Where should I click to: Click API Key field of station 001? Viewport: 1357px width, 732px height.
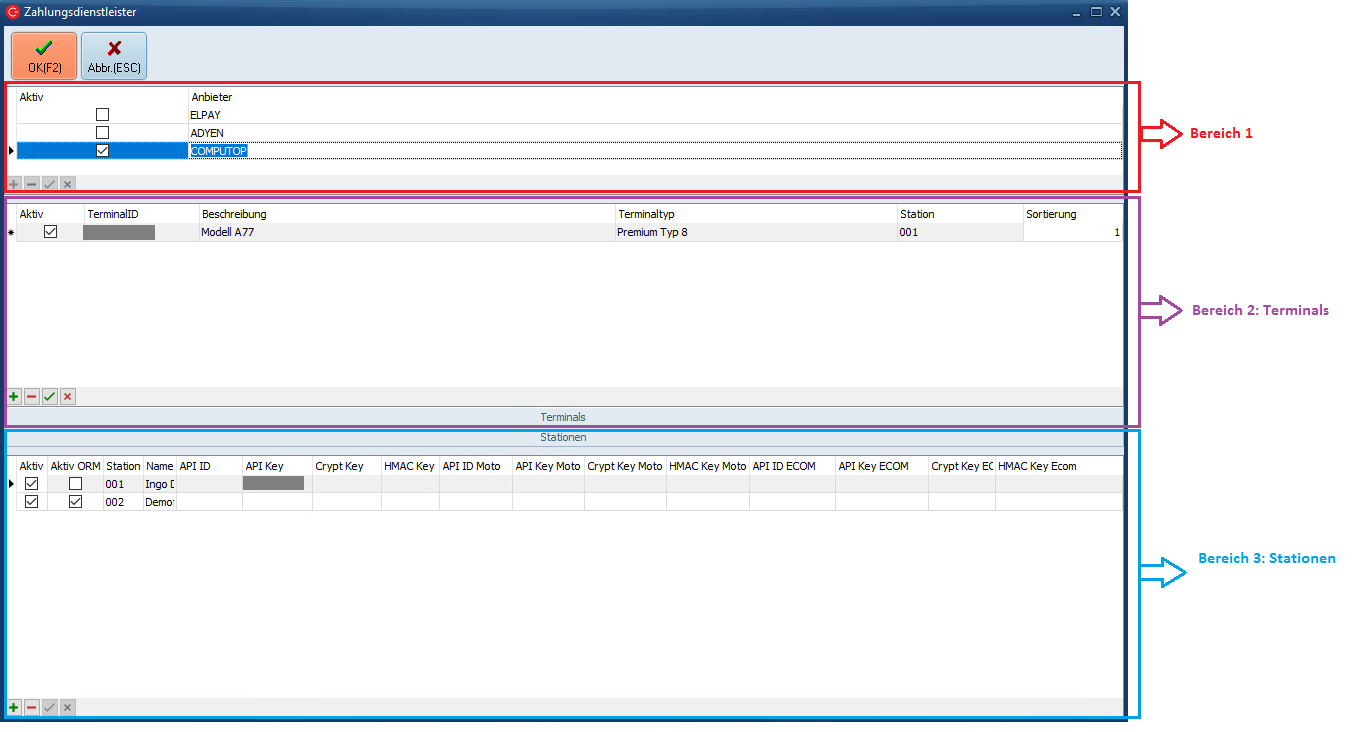274,484
